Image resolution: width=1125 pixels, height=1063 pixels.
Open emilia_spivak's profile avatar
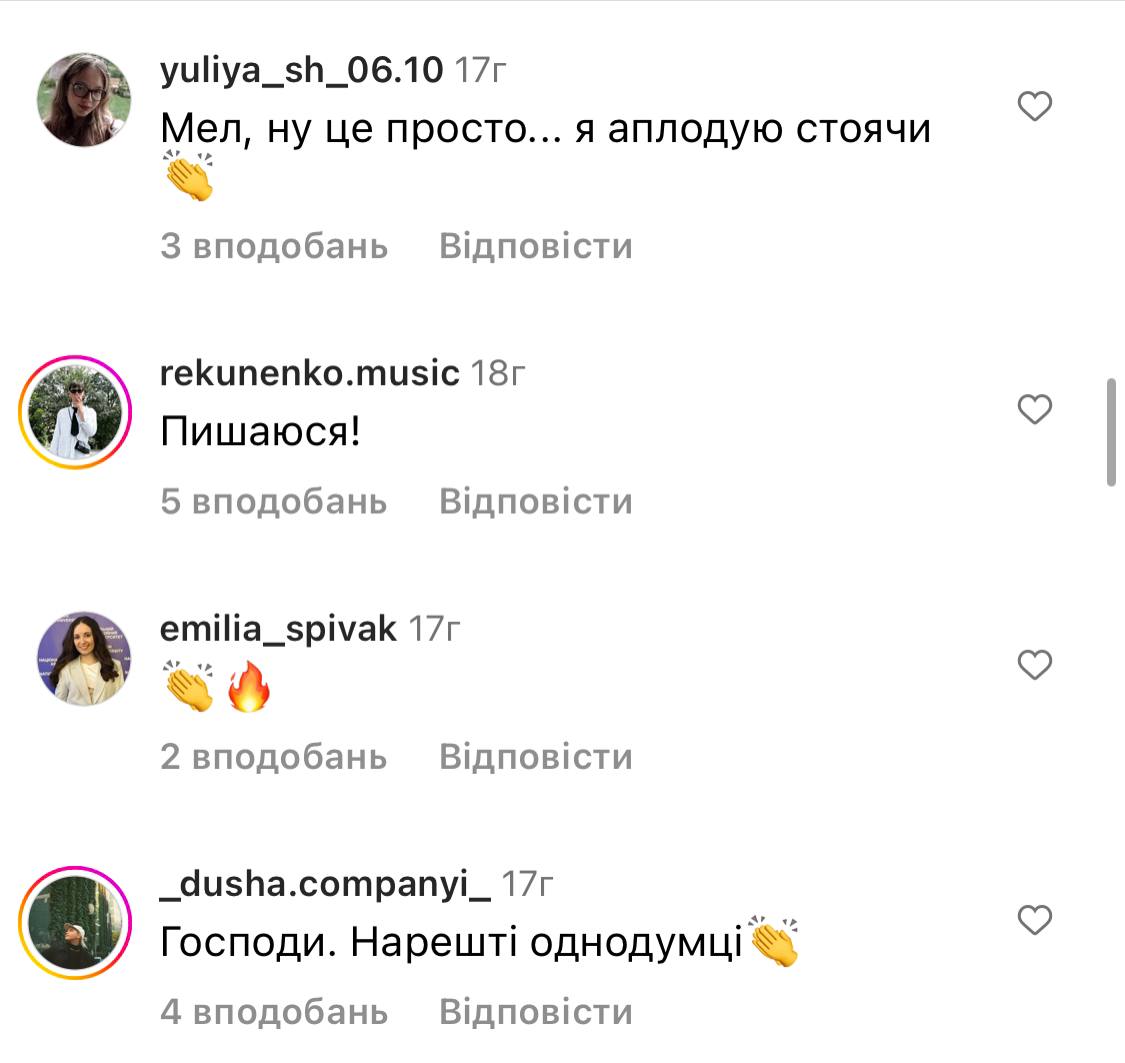84,658
